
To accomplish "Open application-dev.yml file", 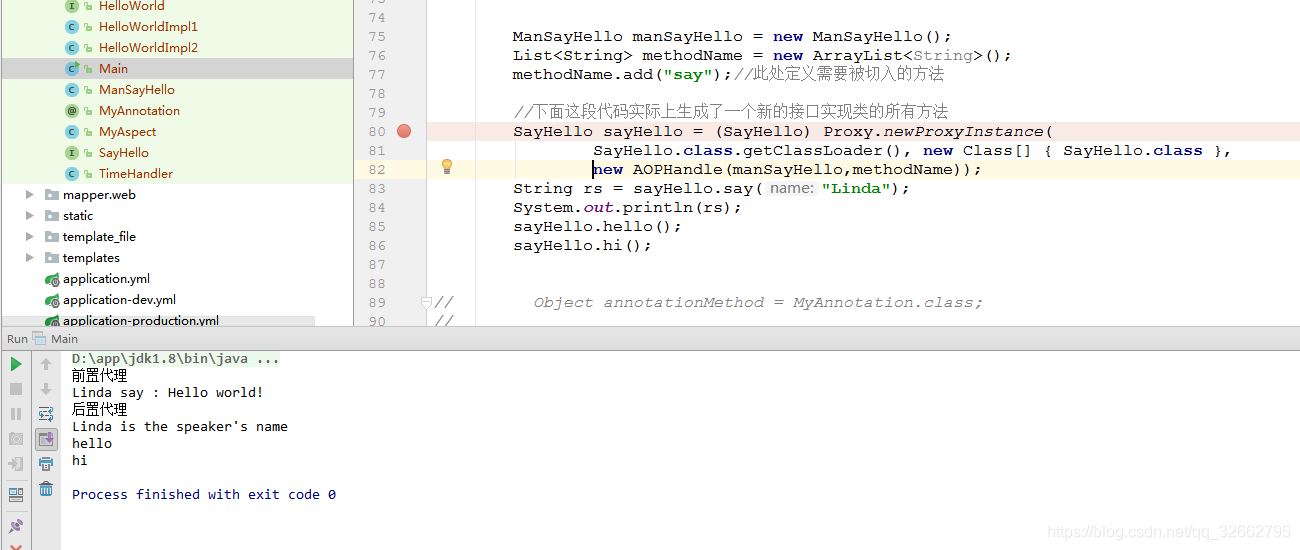I will click(x=119, y=300).
